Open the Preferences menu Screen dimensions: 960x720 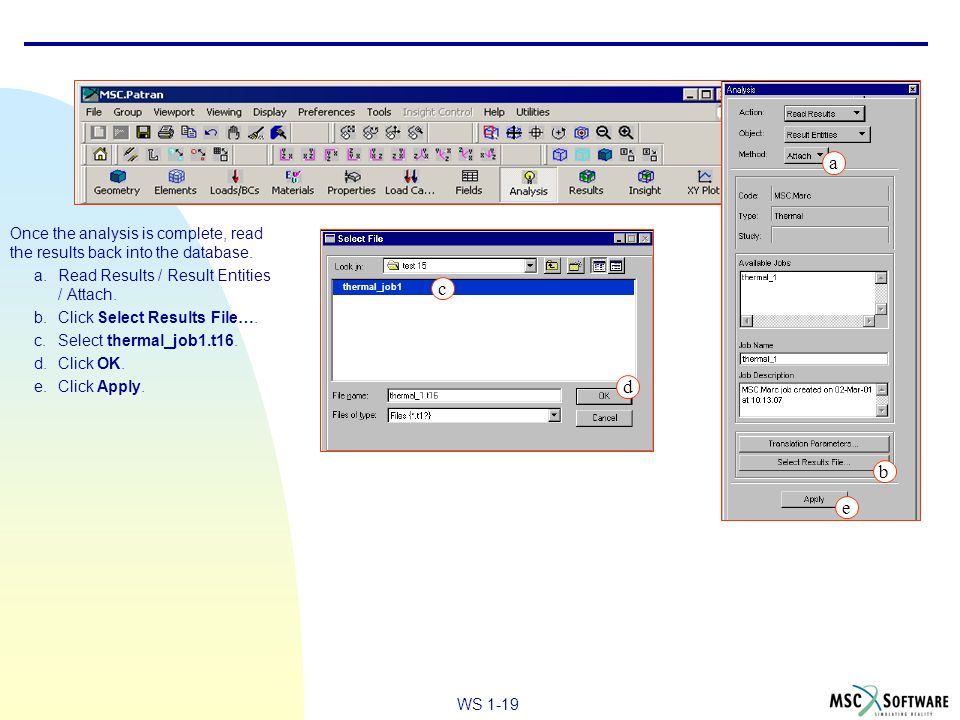point(326,112)
